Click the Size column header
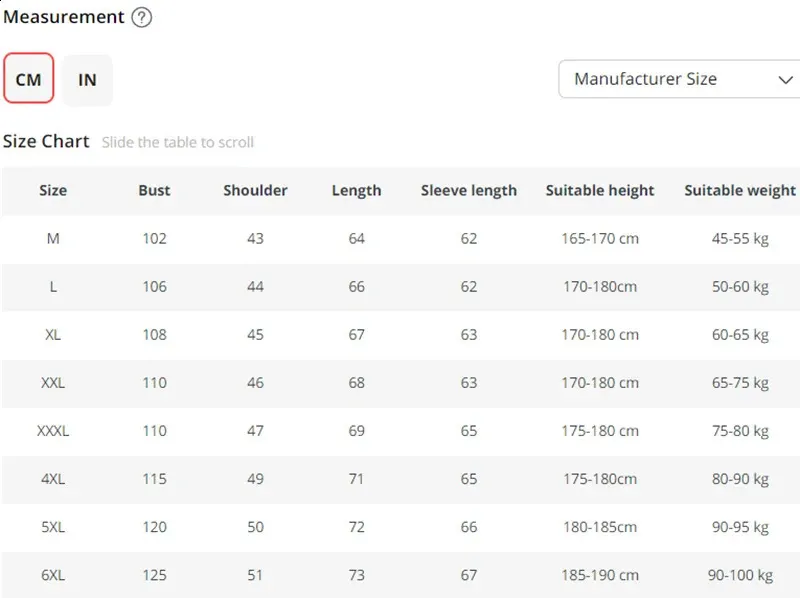 coord(53,190)
